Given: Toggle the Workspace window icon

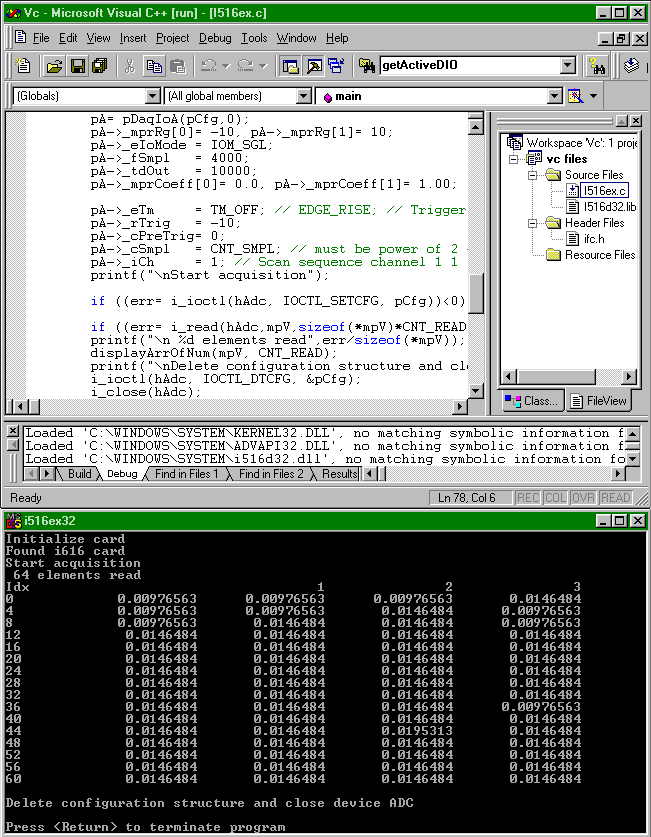Looking at the screenshot, I should (x=290, y=66).
